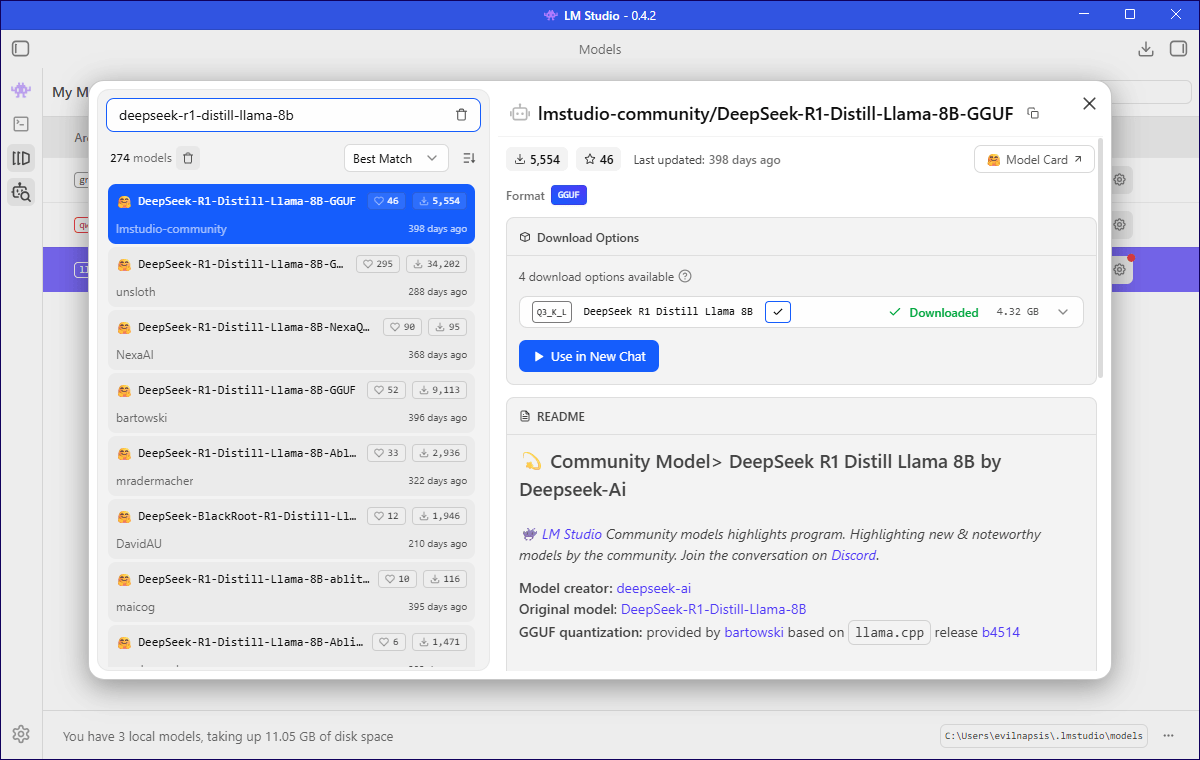Screen dimensions: 1200x760
Task: Toggle the checkbox for Q3_K_L download option
Action: [x=778, y=312]
